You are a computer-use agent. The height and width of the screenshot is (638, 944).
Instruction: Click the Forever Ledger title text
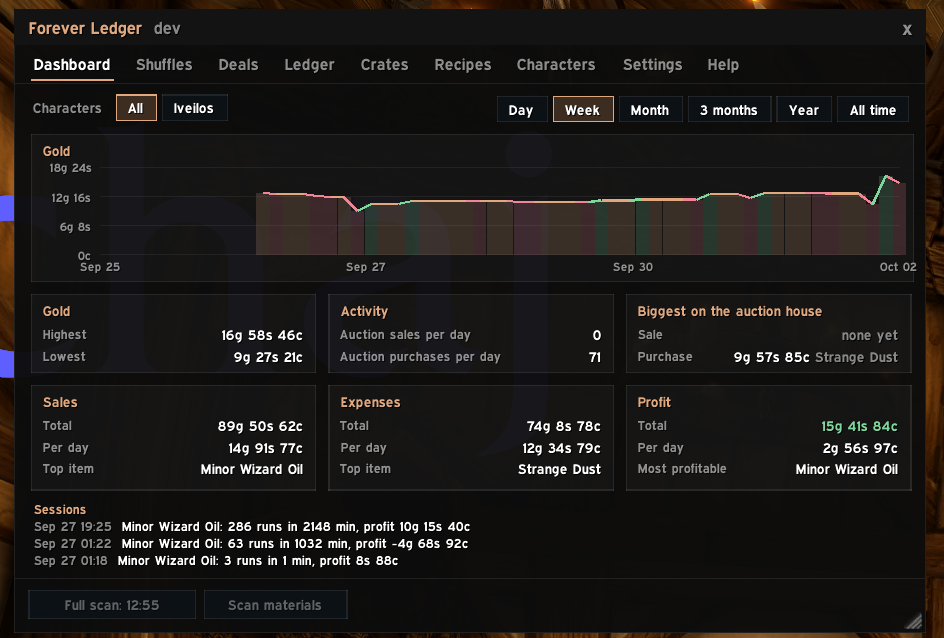point(85,28)
